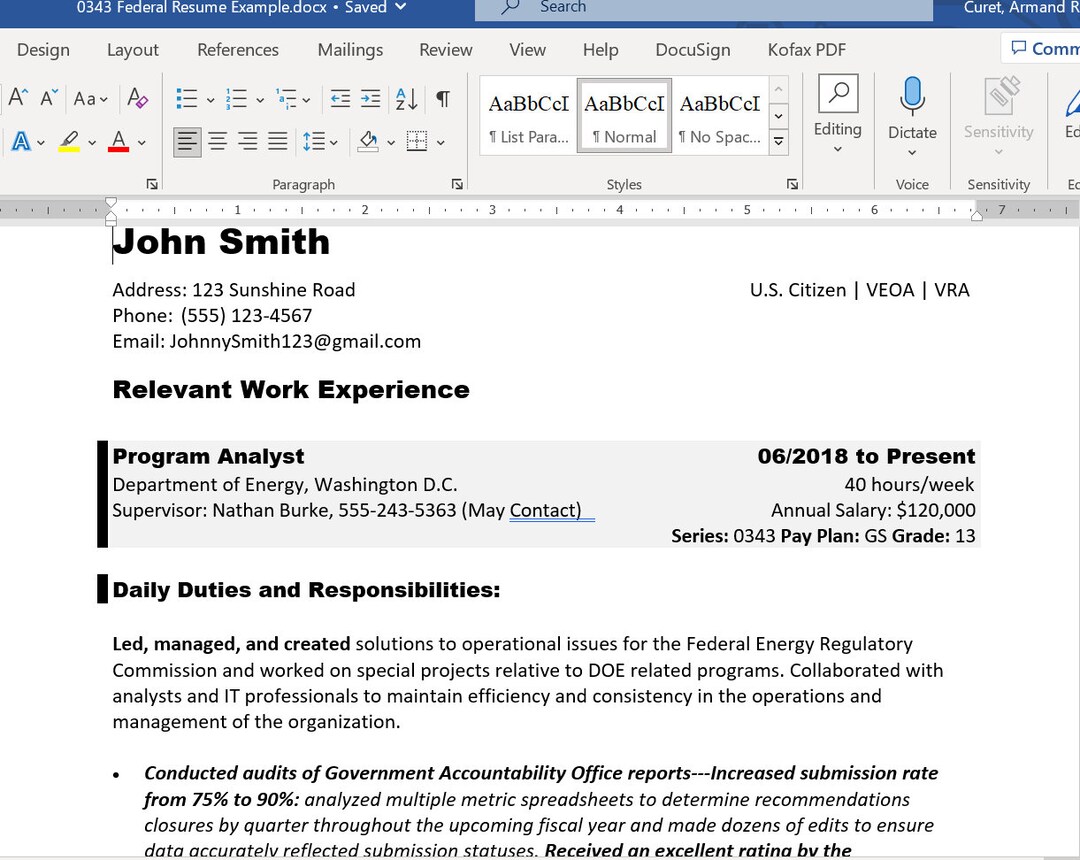The image size is (1080, 860).
Task: Open the DocuSign ribbon tab
Action: (x=692, y=50)
